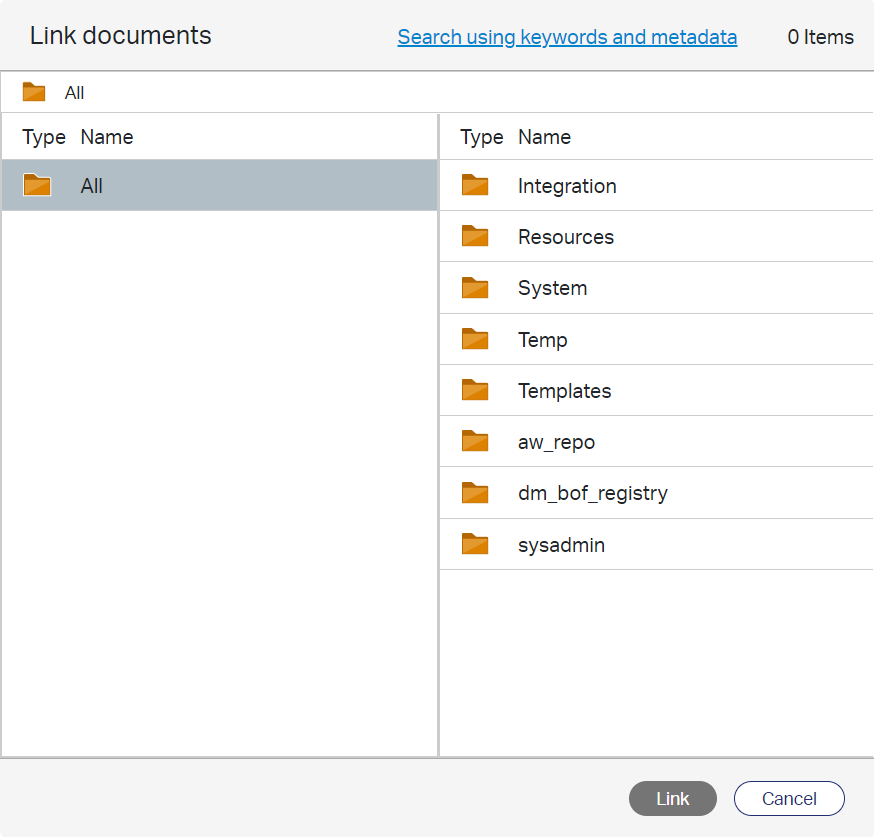The height and width of the screenshot is (837, 874).
Task: Click the breadcrumb folder icon at top
Action: tap(34, 93)
